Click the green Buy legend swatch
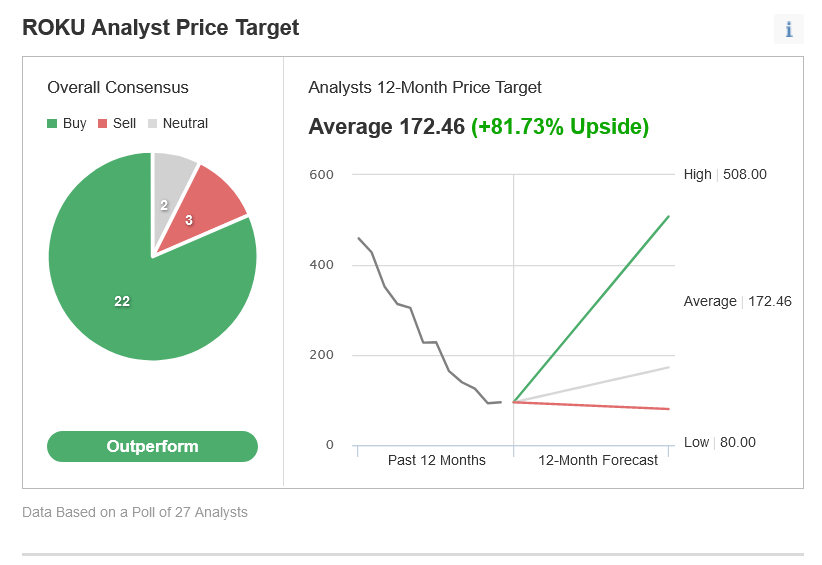 pyautogui.click(x=52, y=124)
